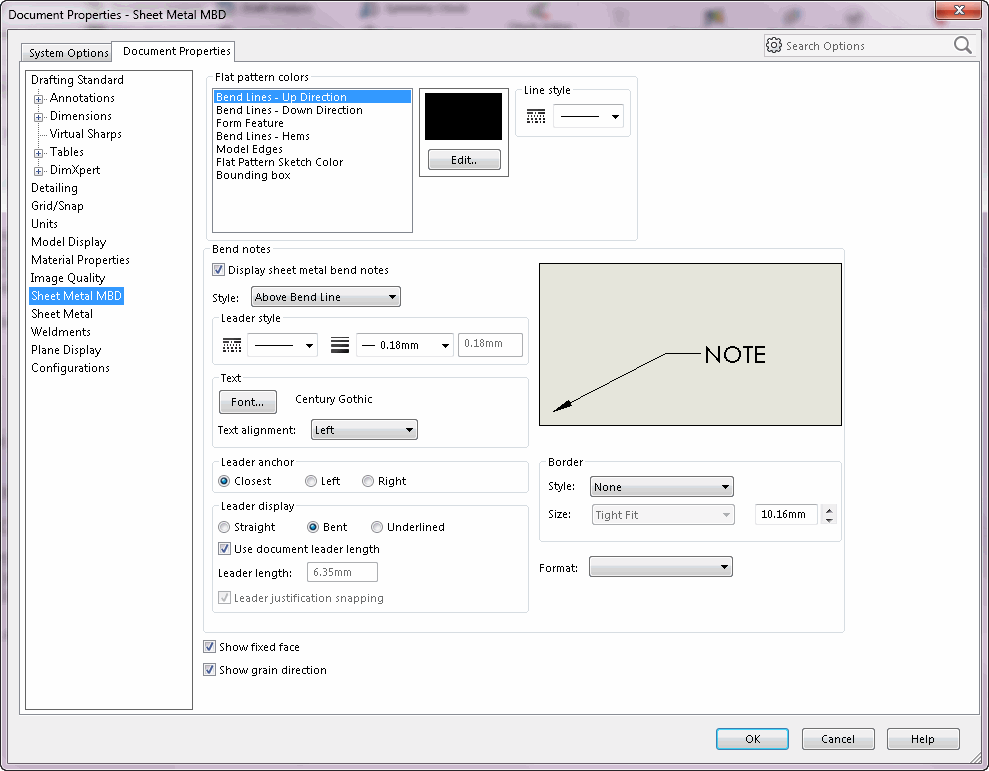
Task: Toggle Show grain direction checkbox
Action: [209, 670]
